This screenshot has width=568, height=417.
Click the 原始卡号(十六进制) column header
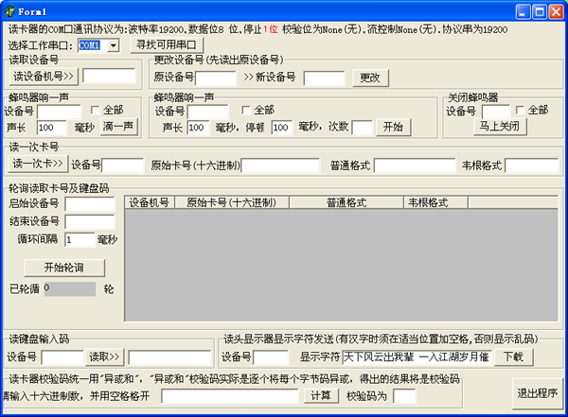[x=232, y=203]
